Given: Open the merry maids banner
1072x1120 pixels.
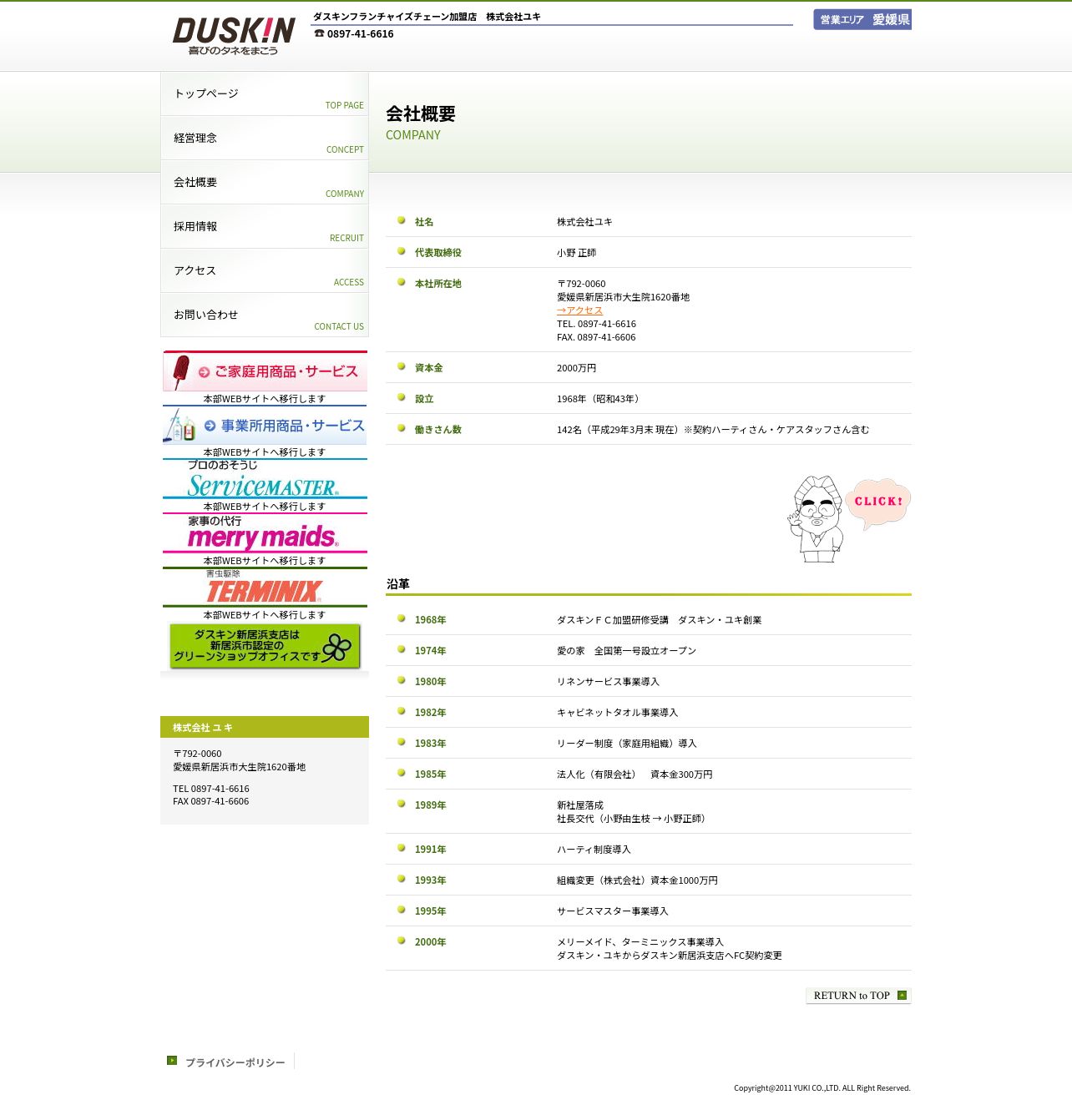Looking at the screenshot, I should (x=265, y=533).
